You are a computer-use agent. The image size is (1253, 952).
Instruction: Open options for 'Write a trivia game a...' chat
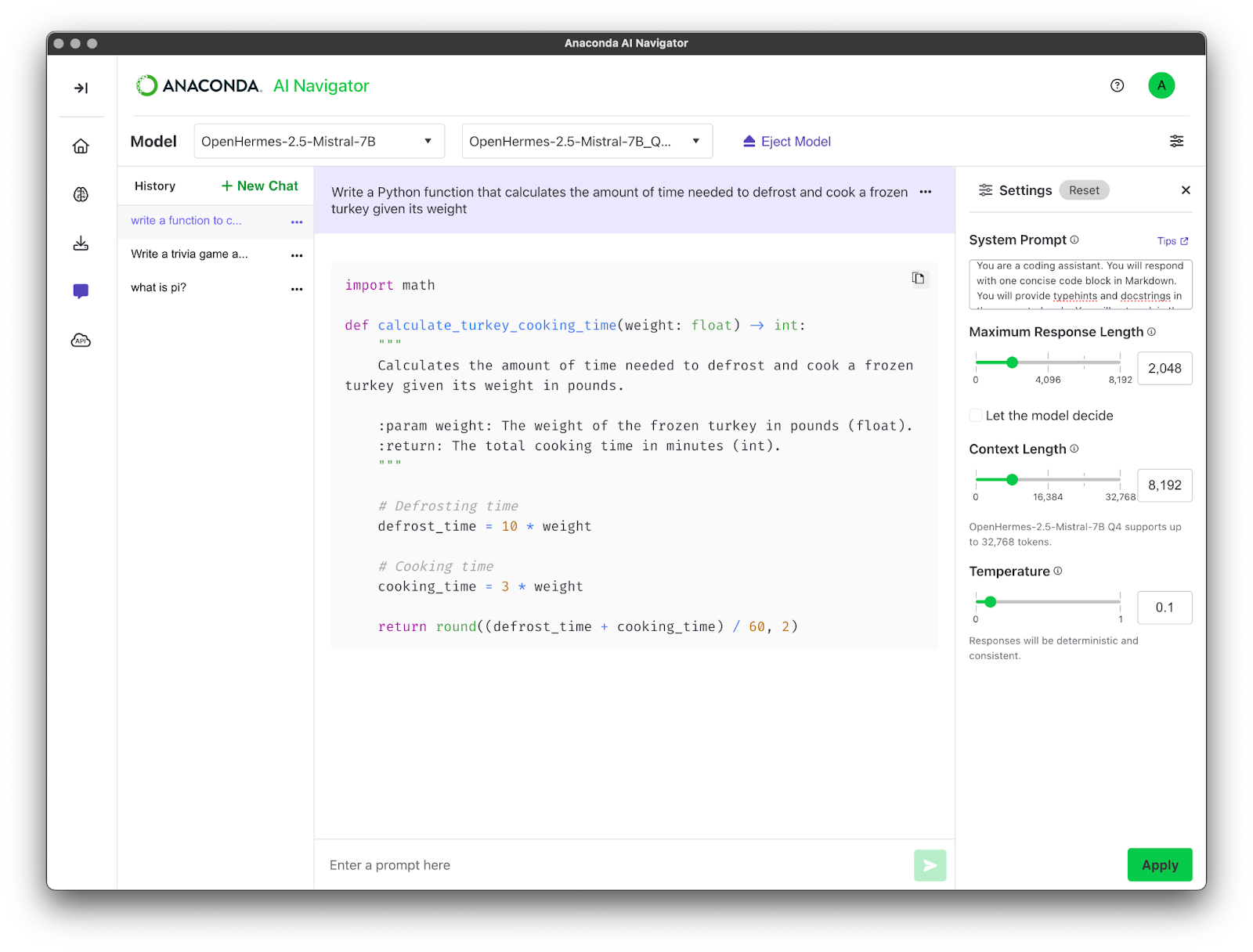pyautogui.click(x=297, y=255)
